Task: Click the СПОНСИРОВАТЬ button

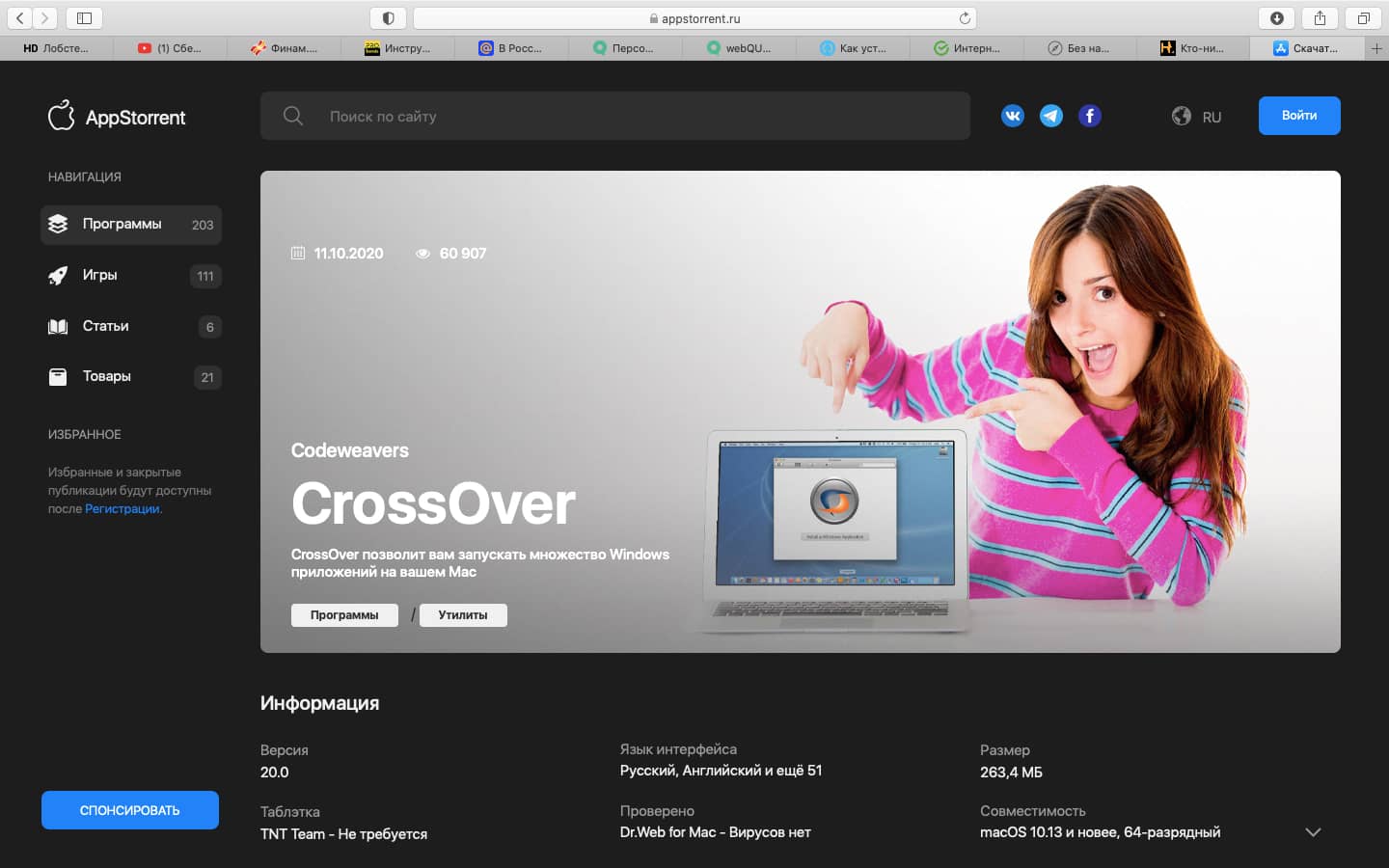Action: point(130,810)
